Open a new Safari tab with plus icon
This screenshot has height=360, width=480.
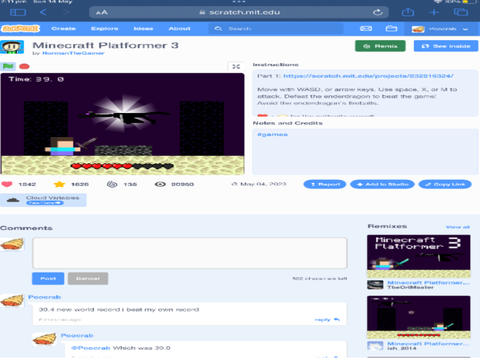(x=434, y=12)
